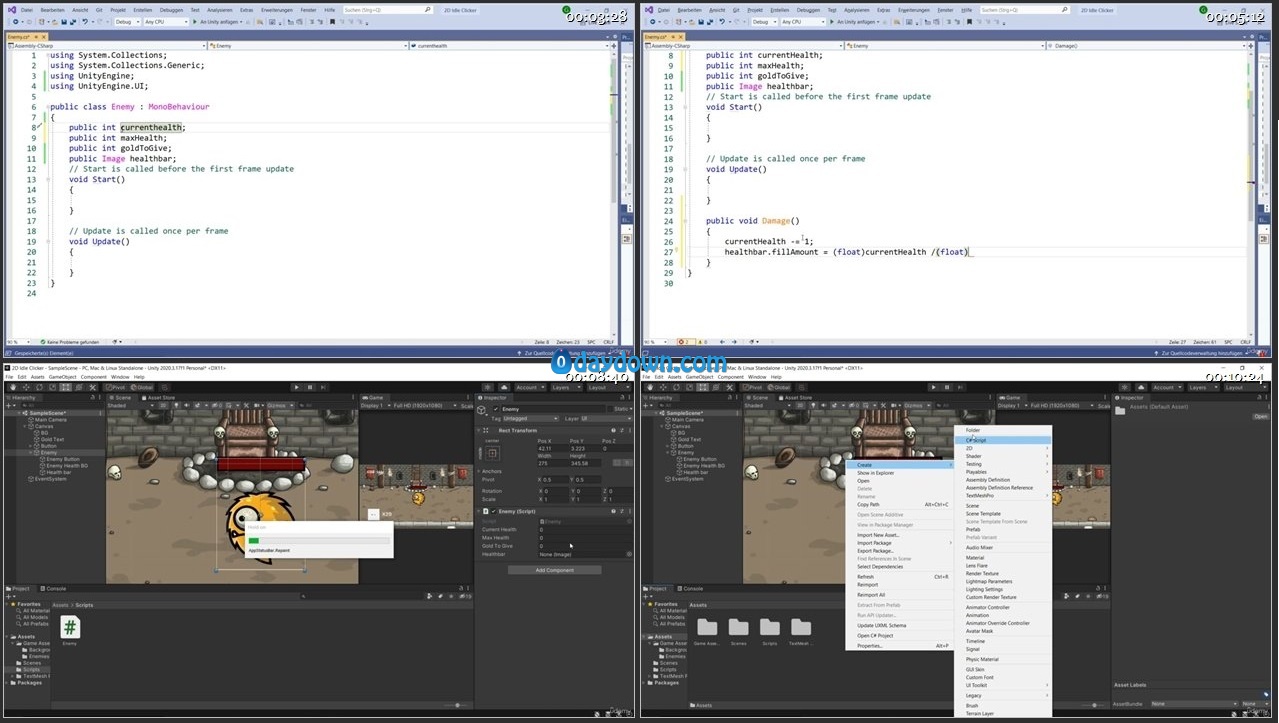Open the Datei menu in left Visual Studio window

27,9
